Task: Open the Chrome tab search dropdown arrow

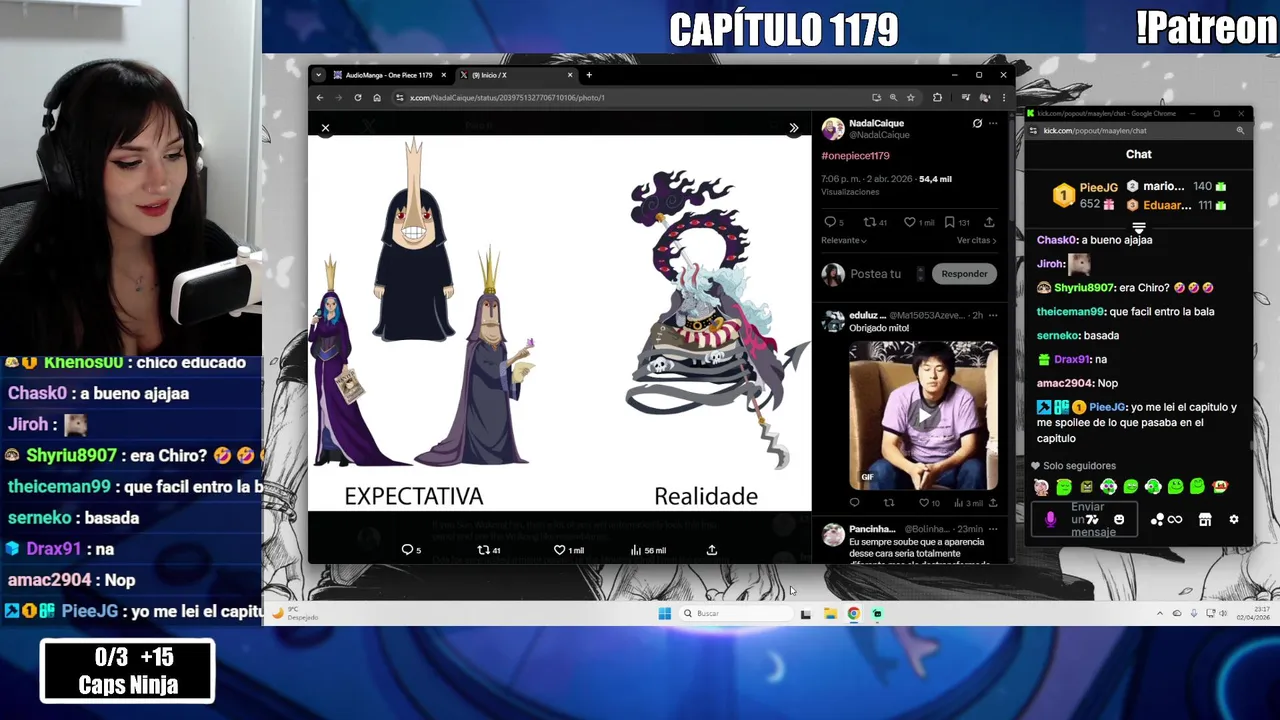Action: click(318, 75)
